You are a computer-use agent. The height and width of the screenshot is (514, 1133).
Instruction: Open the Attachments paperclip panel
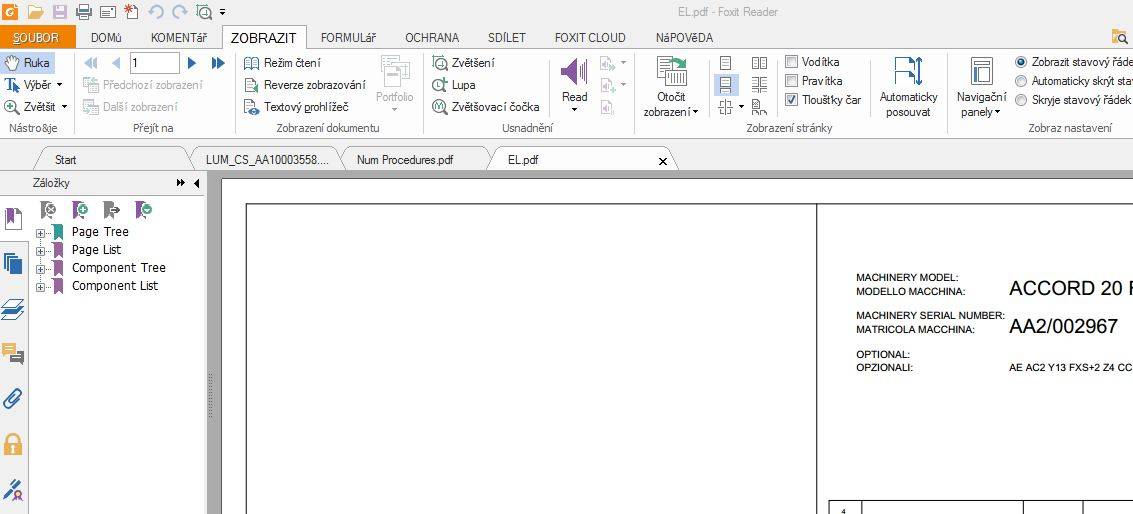coord(13,398)
